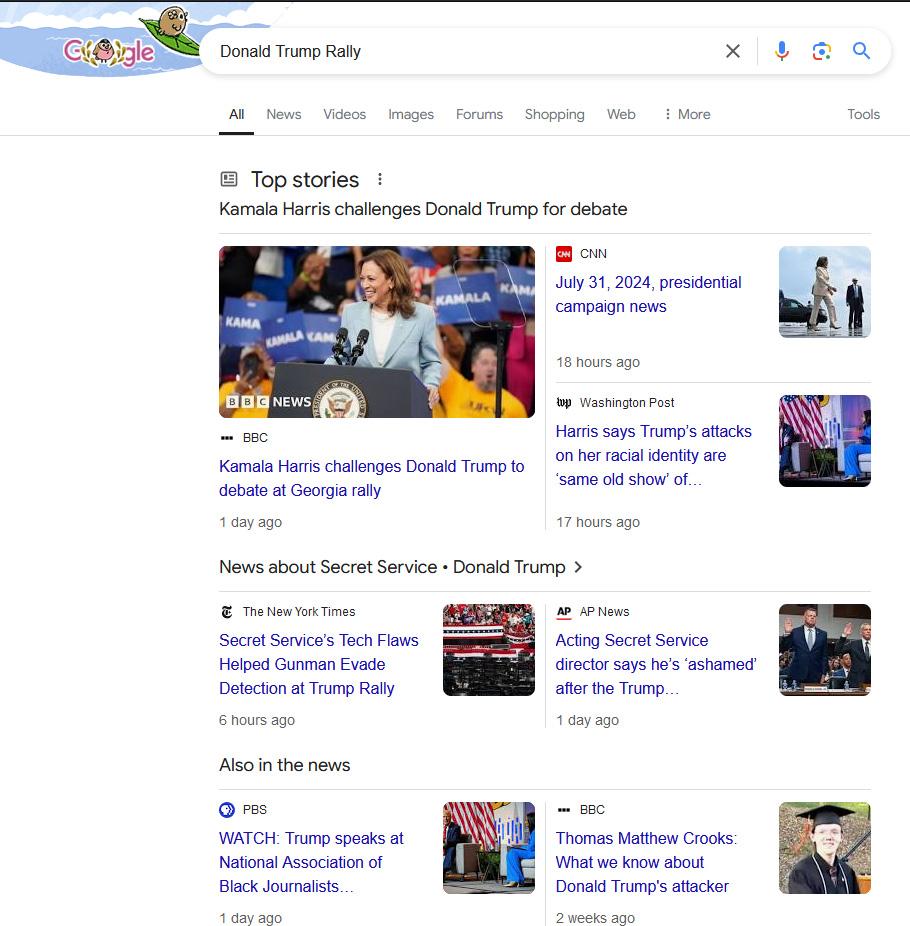Open New York Times rally thumbnail
This screenshot has height=926, width=910.
click(x=489, y=650)
